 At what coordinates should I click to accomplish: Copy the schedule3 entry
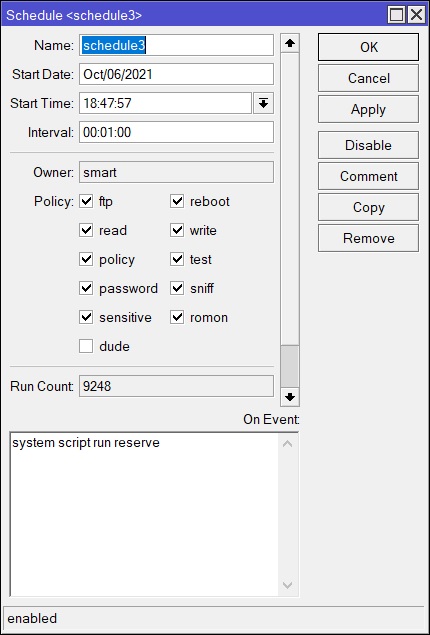click(x=368, y=207)
